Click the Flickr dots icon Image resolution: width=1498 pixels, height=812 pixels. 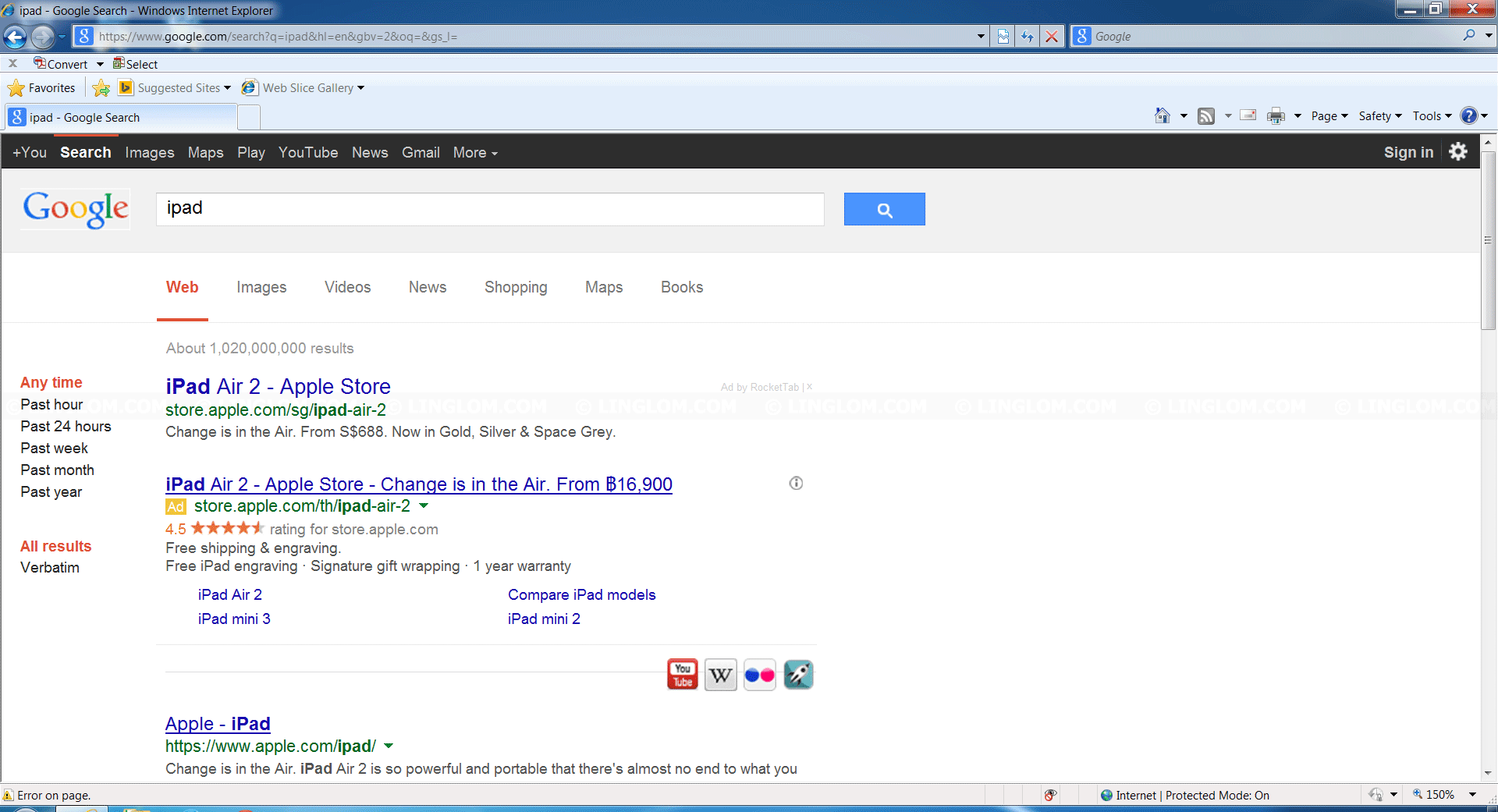click(x=759, y=675)
